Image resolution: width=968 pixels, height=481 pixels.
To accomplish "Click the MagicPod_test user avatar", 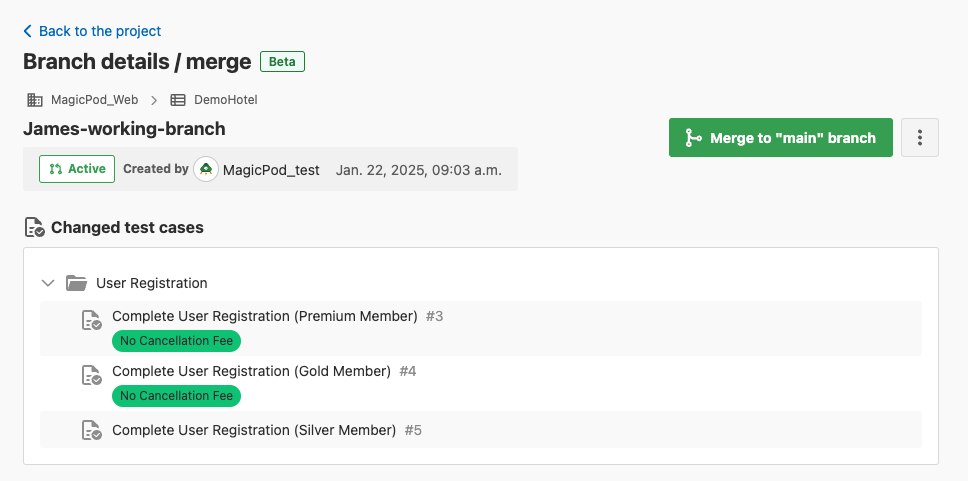I will pos(205,170).
